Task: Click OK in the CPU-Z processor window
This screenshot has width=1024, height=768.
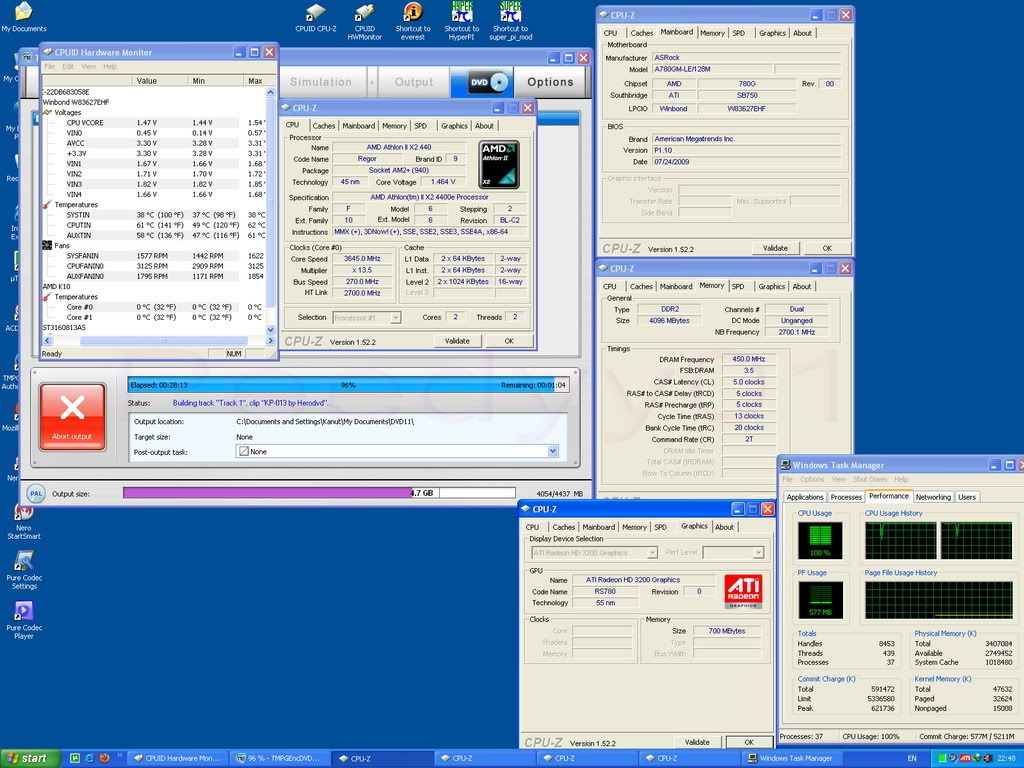Action: 509,341
